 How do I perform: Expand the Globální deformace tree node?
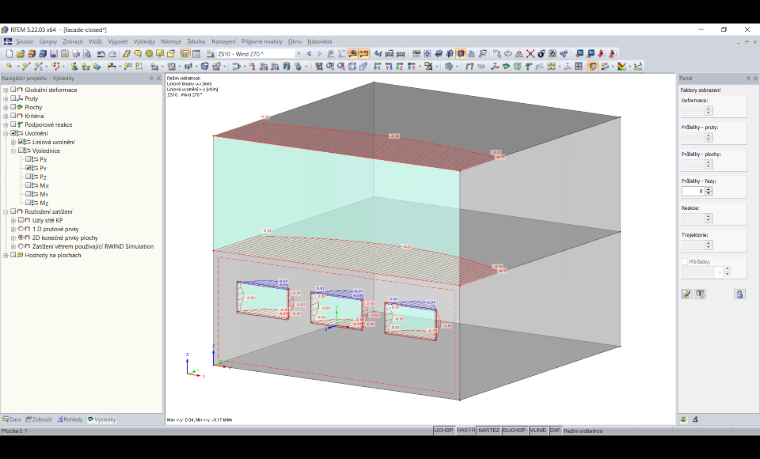(6, 90)
